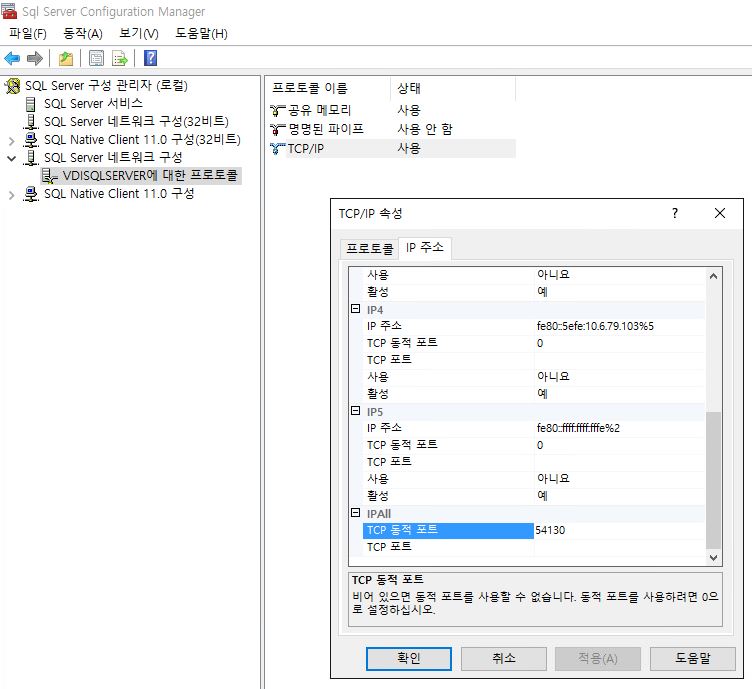Click the Up one level folder icon
The height and width of the screenshot is (689, 752).
point(66,58)
